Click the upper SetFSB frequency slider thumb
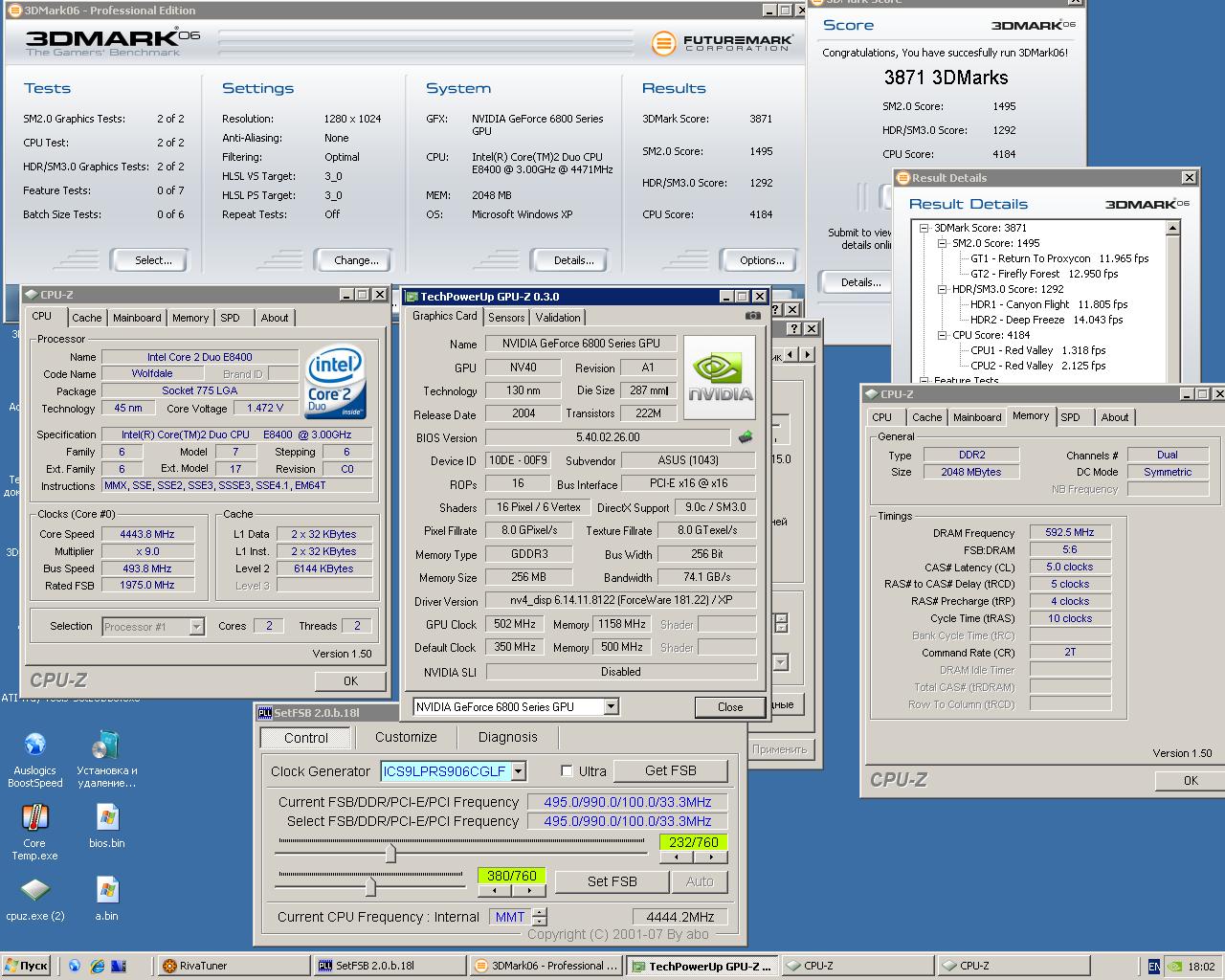Viewport: 1225px width, 980px height. click(390, 852)
